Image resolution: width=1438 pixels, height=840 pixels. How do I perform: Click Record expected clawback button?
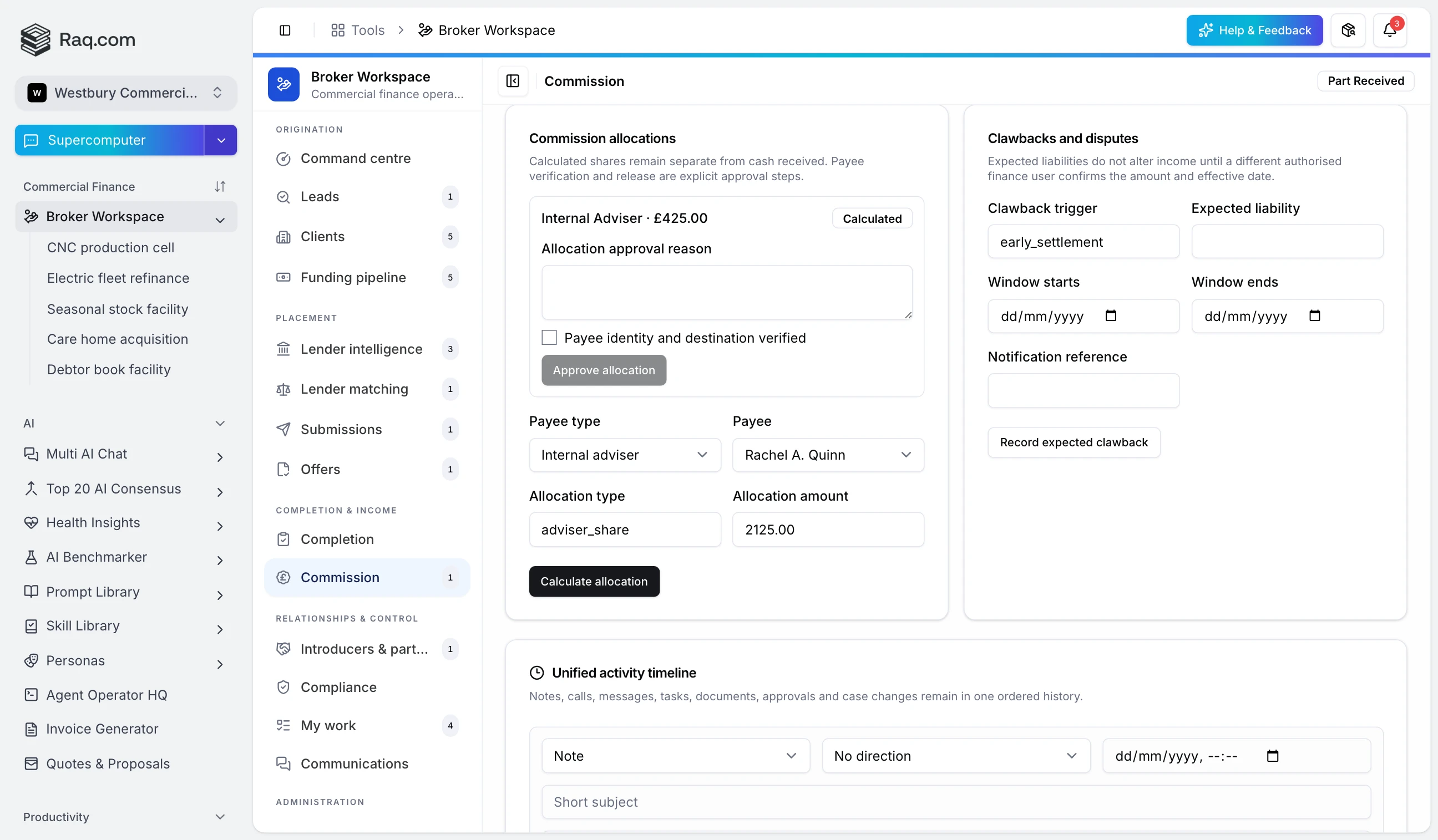1074,442
